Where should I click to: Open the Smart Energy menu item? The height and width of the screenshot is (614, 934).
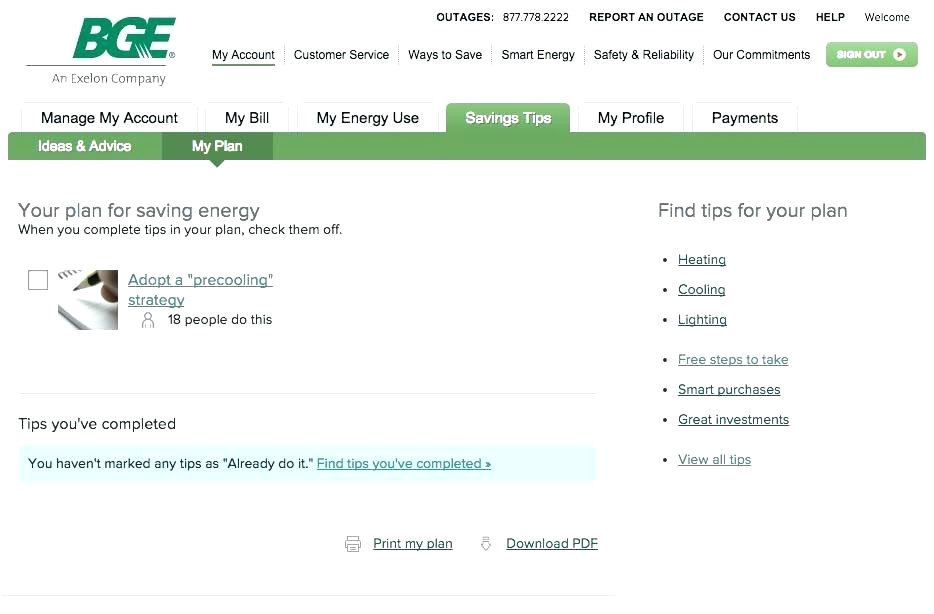tap(538, 55)
